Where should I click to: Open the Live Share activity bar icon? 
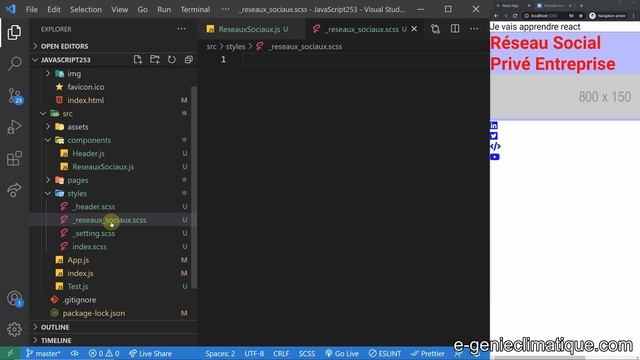(x=14, y=190)
